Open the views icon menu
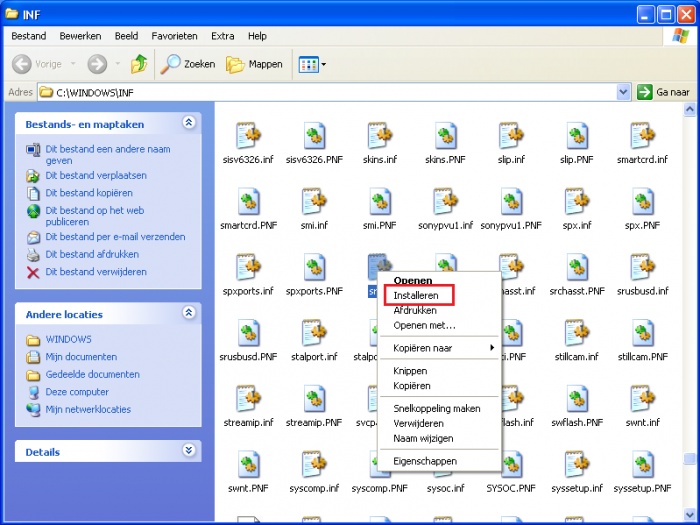This screenshot has height=525, width=700. (312, 64)
